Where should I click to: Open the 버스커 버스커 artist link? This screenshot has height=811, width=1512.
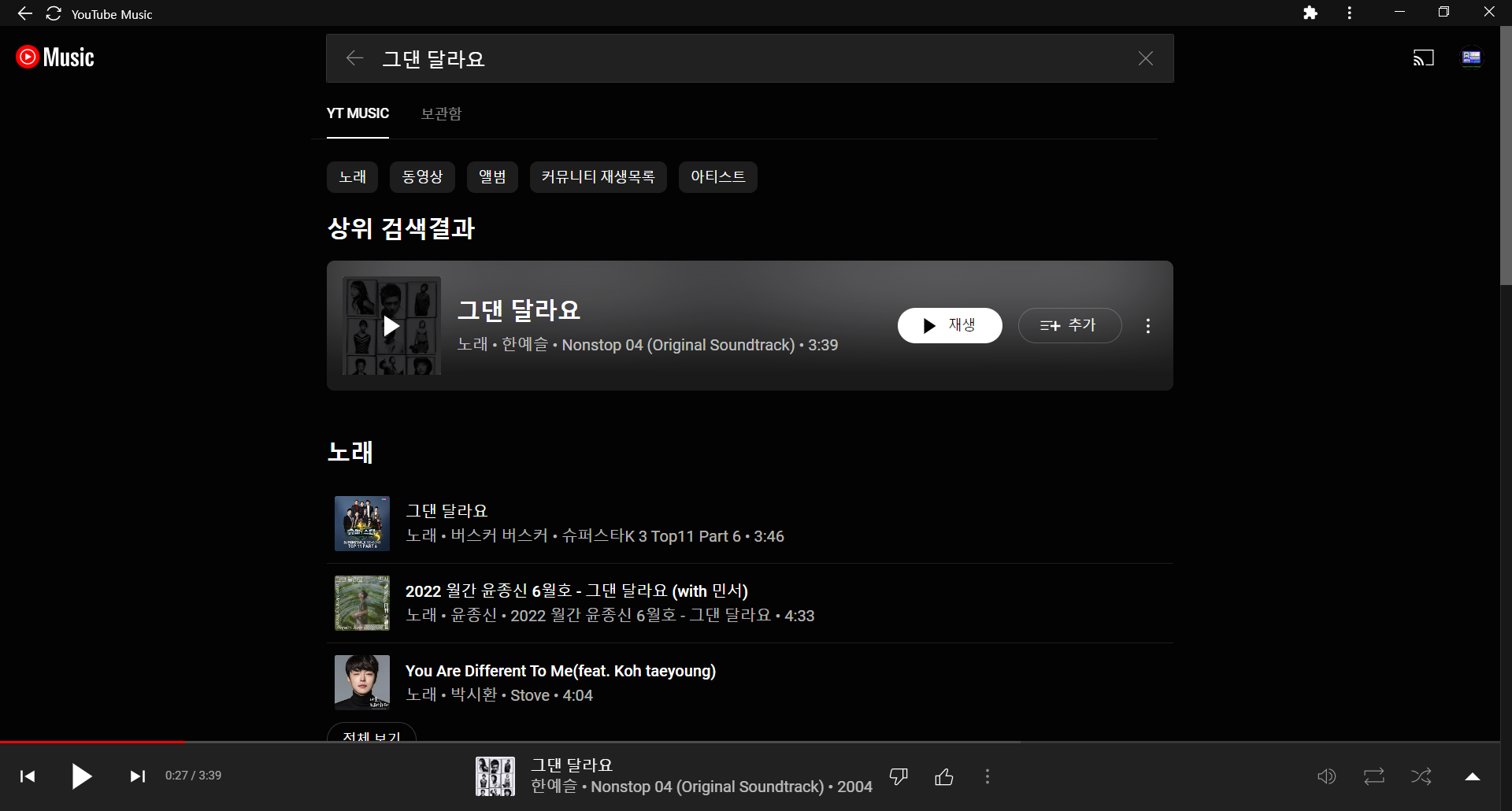tap(499, 536)
